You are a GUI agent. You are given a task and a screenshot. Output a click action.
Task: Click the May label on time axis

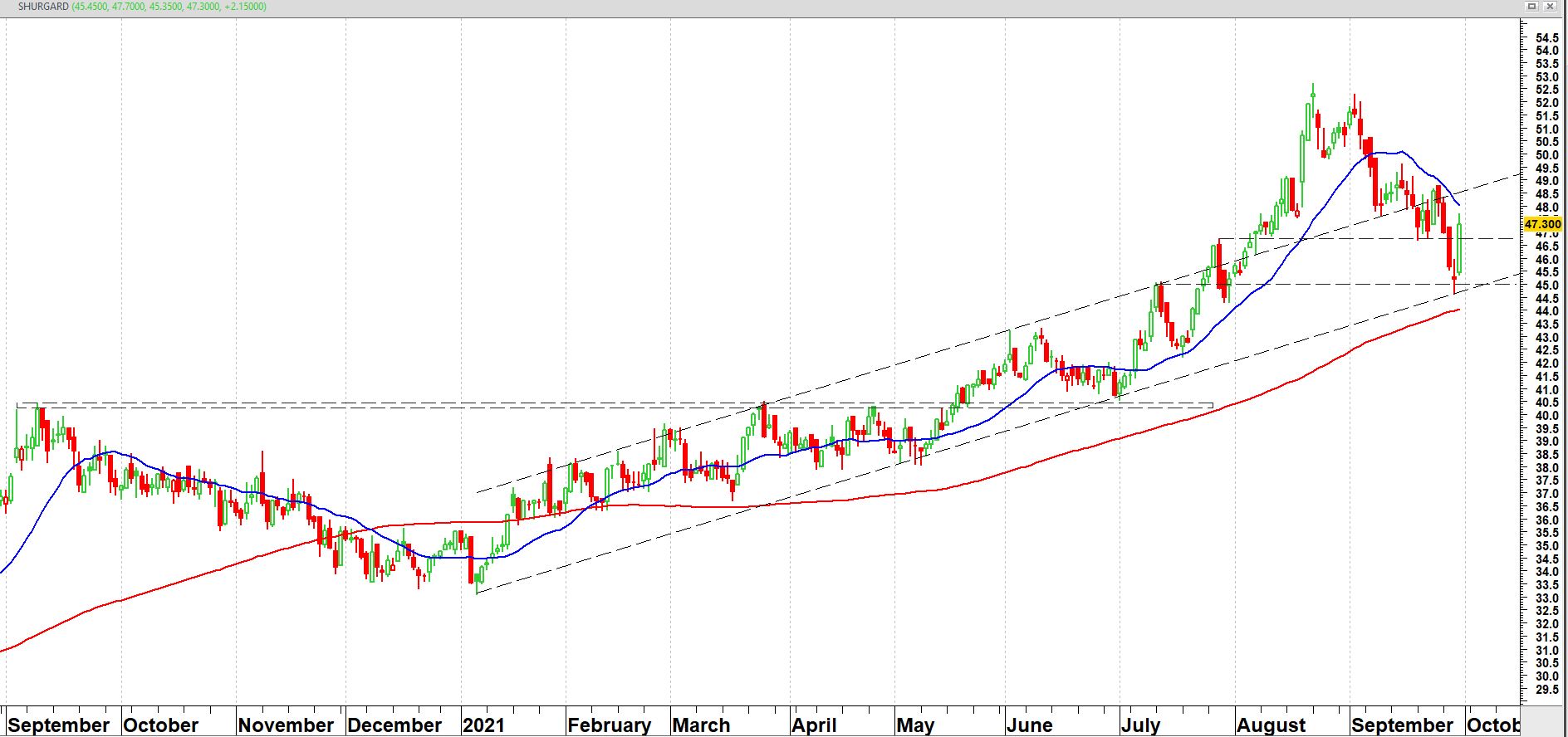pyautogui.click(x=915, y=725)
